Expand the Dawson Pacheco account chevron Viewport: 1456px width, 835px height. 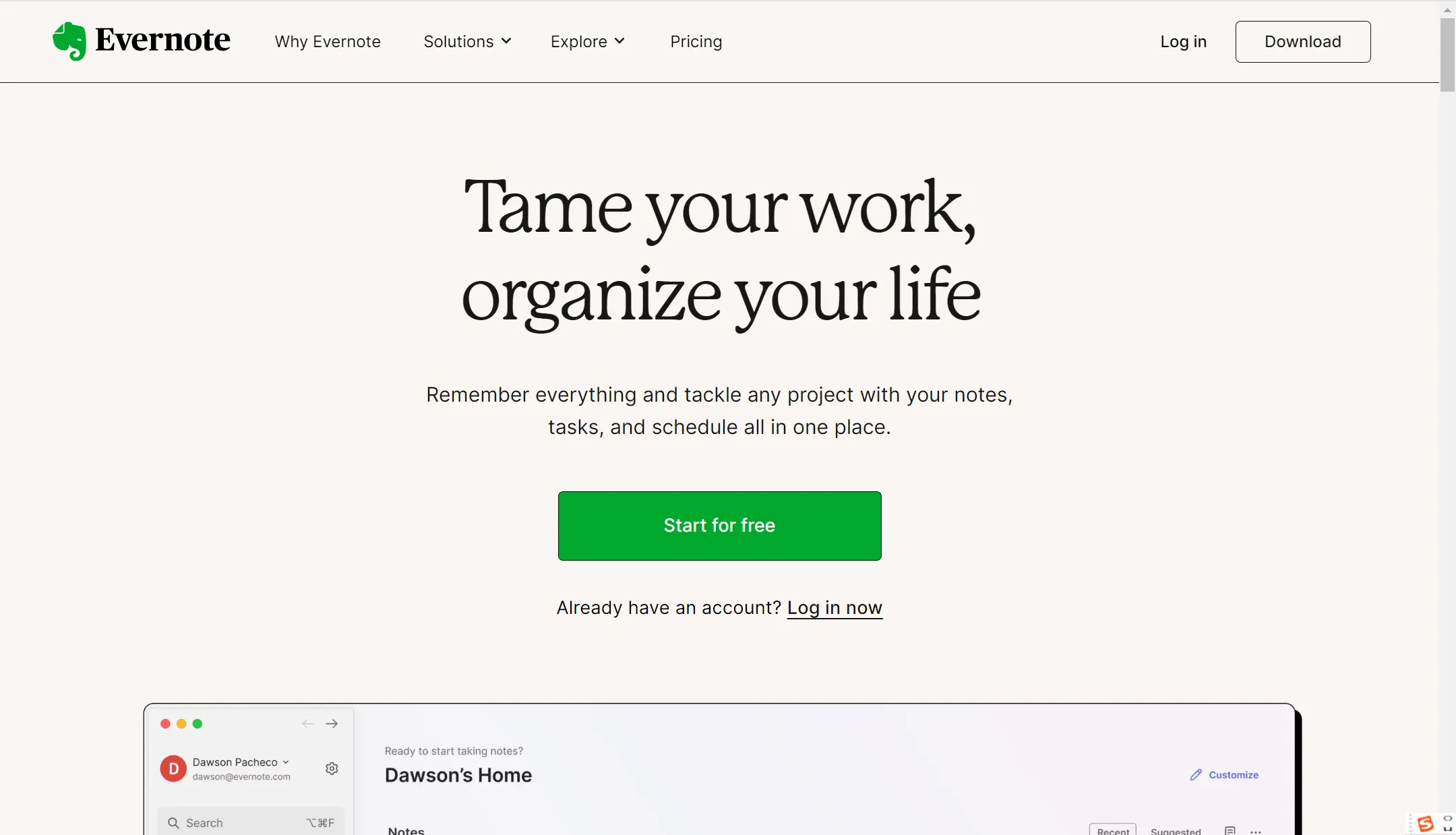click(x=286, y=762)
